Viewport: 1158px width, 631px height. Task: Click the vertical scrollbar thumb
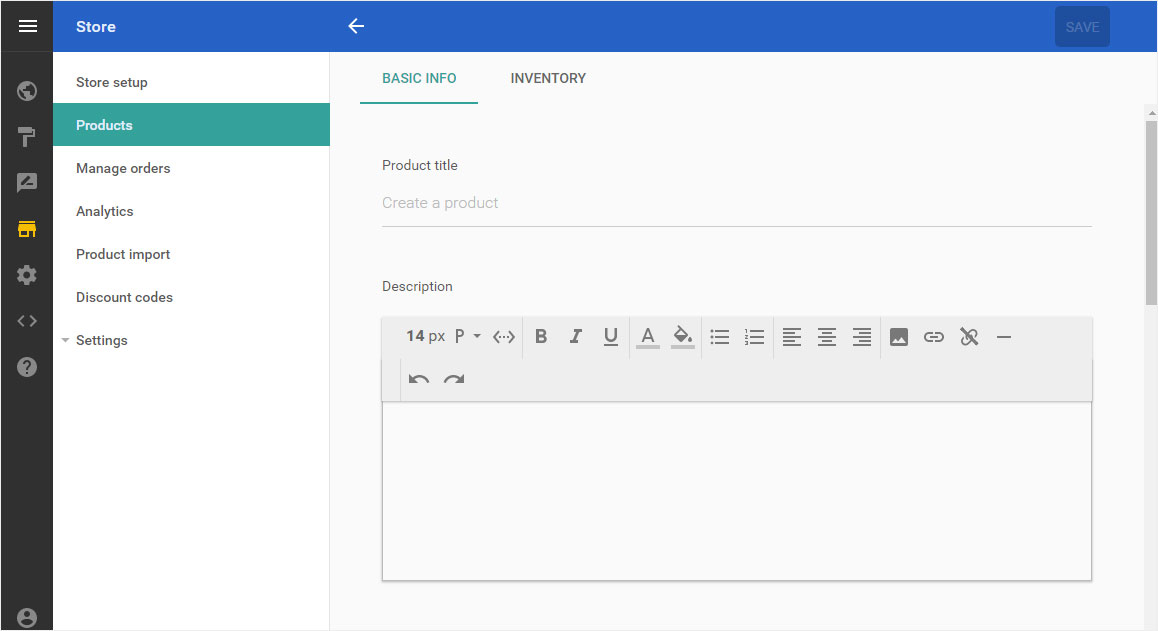click(x=1151, y=213)
